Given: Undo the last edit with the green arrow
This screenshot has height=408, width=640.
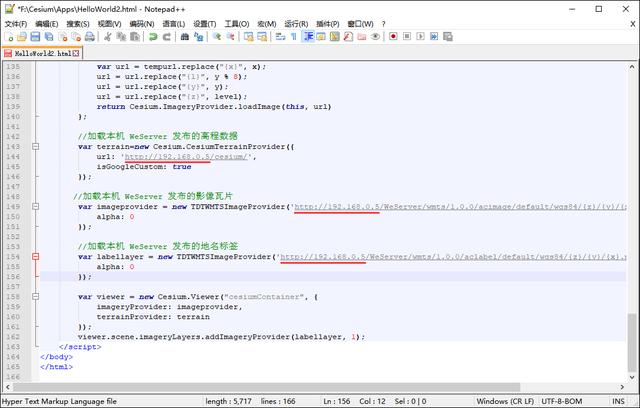Looking at the screenshot, I should pos(153,37).
